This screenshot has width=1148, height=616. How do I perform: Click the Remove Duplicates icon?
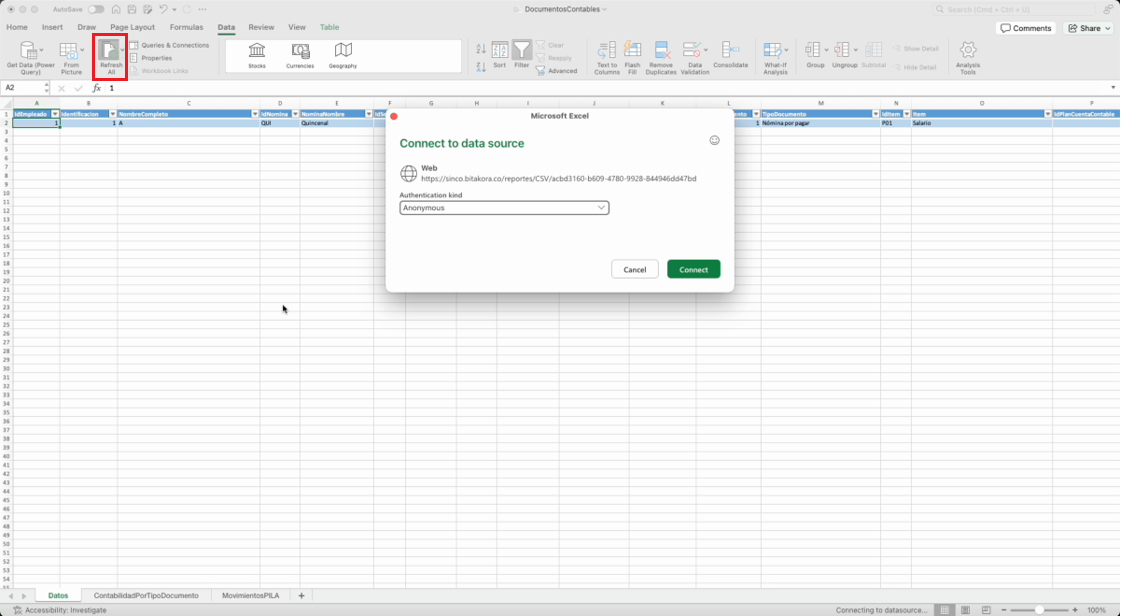661,50
